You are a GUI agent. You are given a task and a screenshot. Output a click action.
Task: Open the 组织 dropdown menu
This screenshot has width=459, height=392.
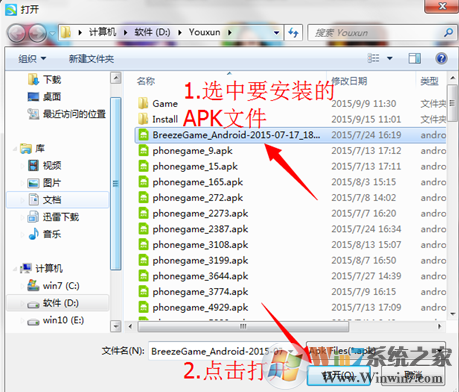coord(32,59)
